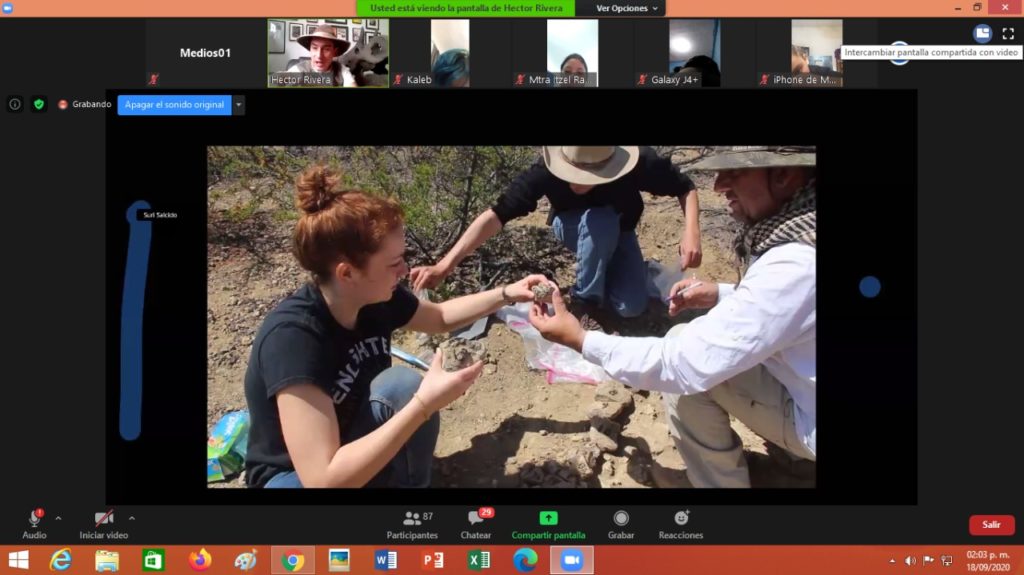Open the Reacciones menu
The width and height of the screenshot is (1024, 575).
pos(680,525)
